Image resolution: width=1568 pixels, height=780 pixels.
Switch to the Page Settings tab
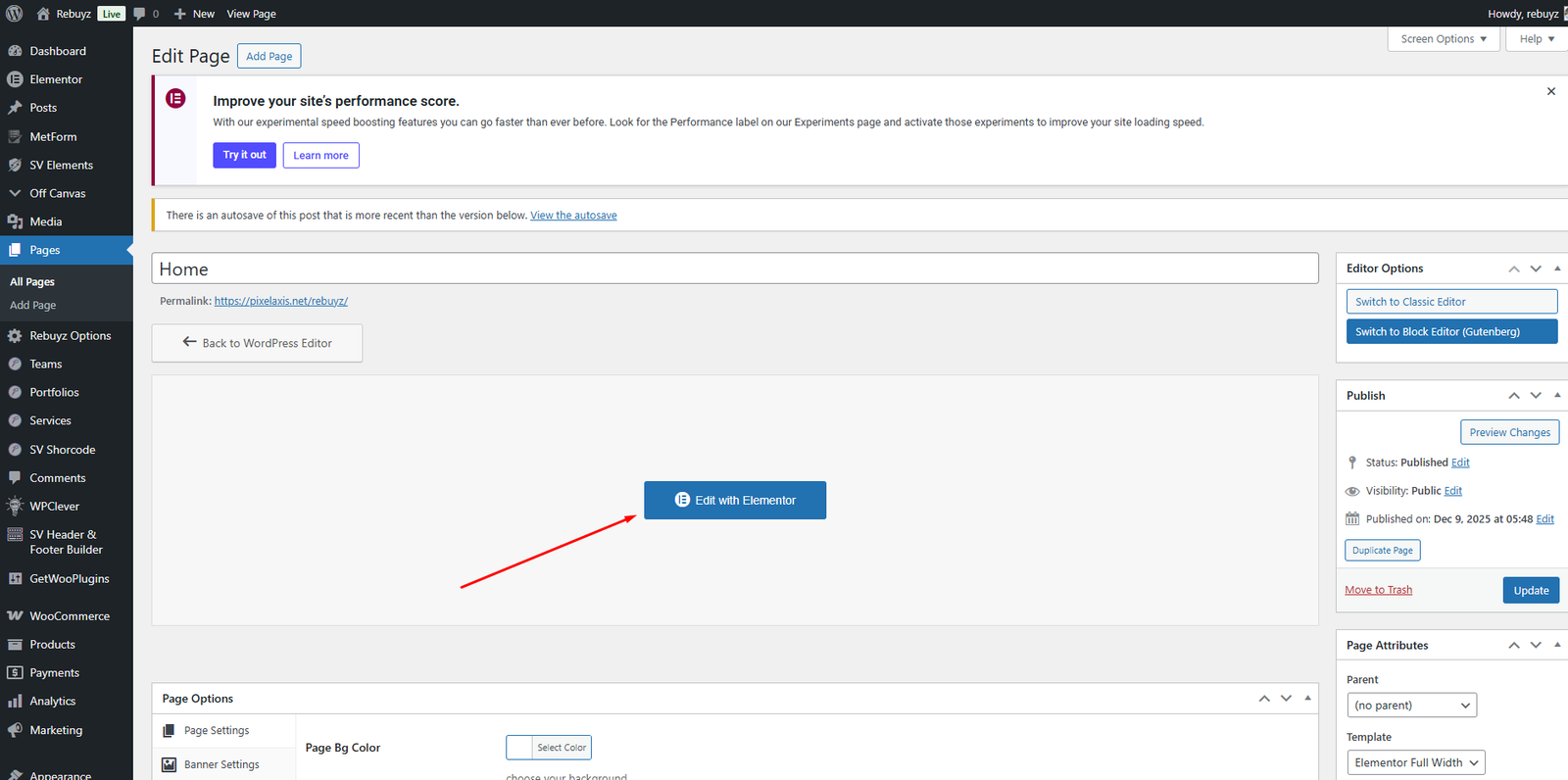click(223, 731)
